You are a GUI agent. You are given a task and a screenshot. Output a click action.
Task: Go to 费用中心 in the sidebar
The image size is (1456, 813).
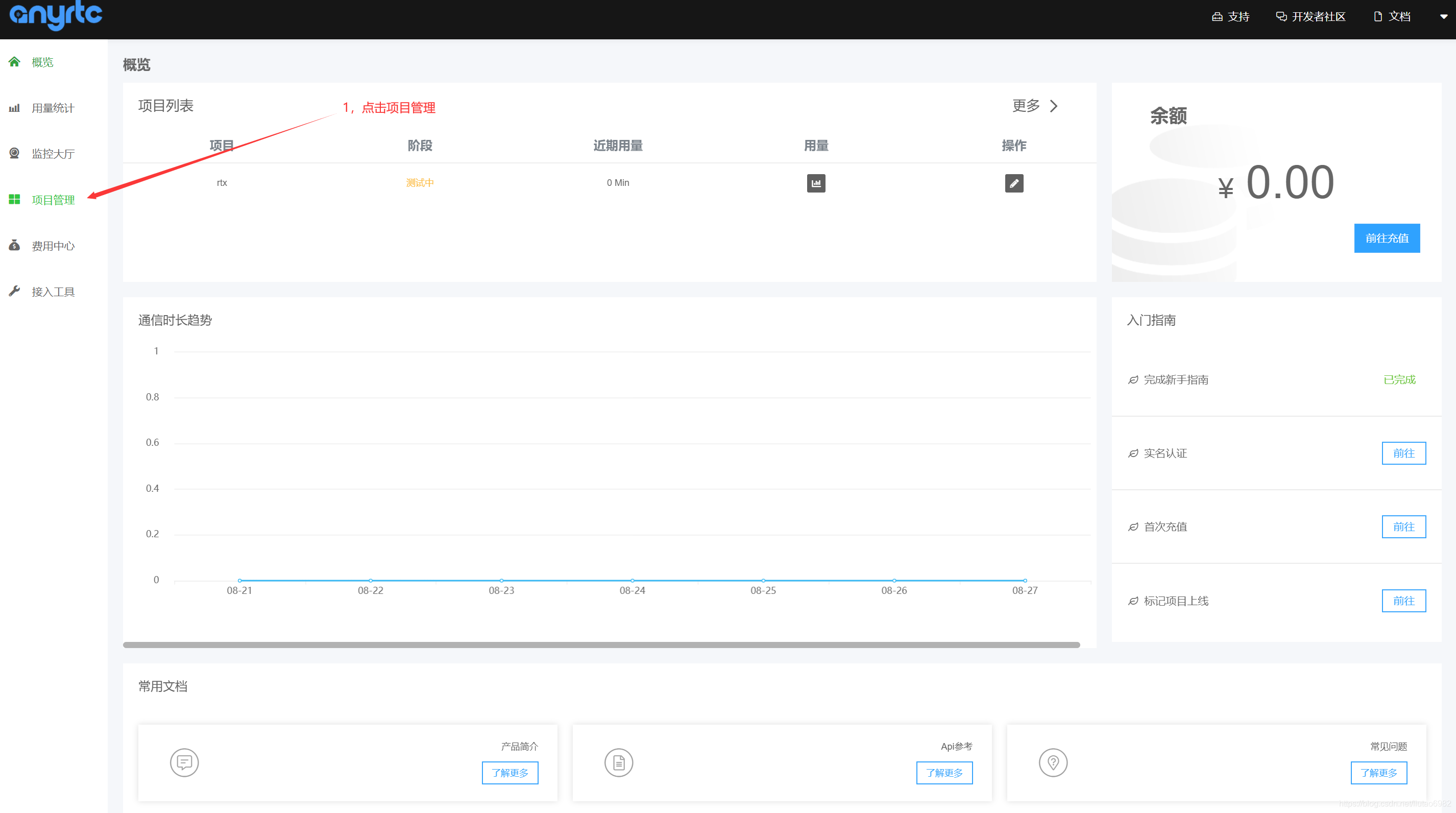click(53, 246)
